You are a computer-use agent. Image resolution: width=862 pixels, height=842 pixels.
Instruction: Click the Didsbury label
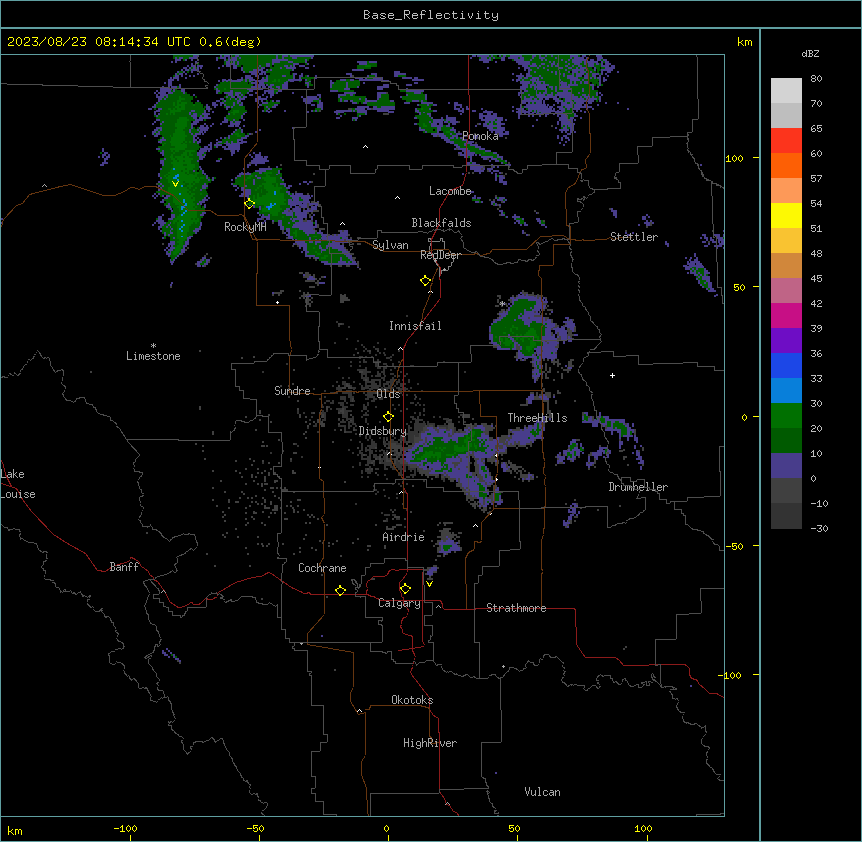click(x=383, y=431)
